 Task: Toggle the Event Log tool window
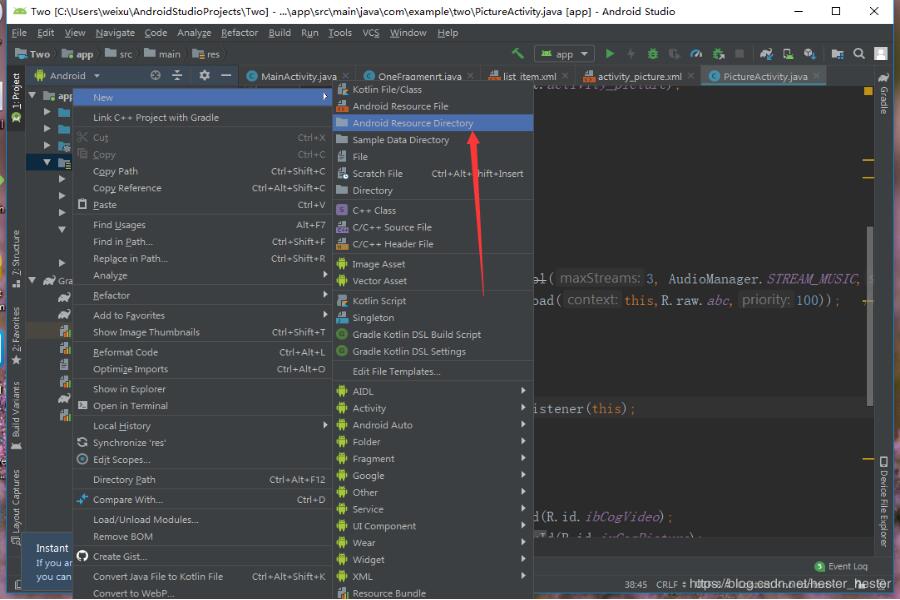841,566
